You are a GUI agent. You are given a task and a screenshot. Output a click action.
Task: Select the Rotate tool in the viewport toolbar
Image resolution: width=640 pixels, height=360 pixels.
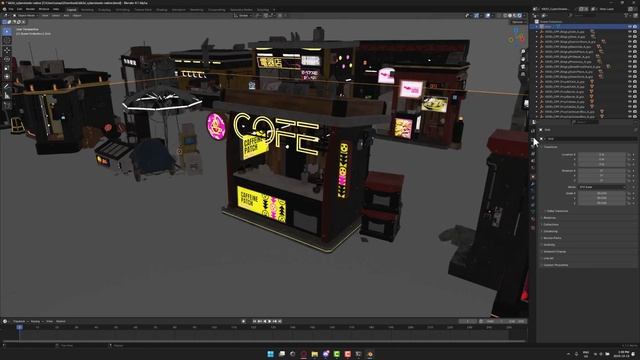(7, 59)
